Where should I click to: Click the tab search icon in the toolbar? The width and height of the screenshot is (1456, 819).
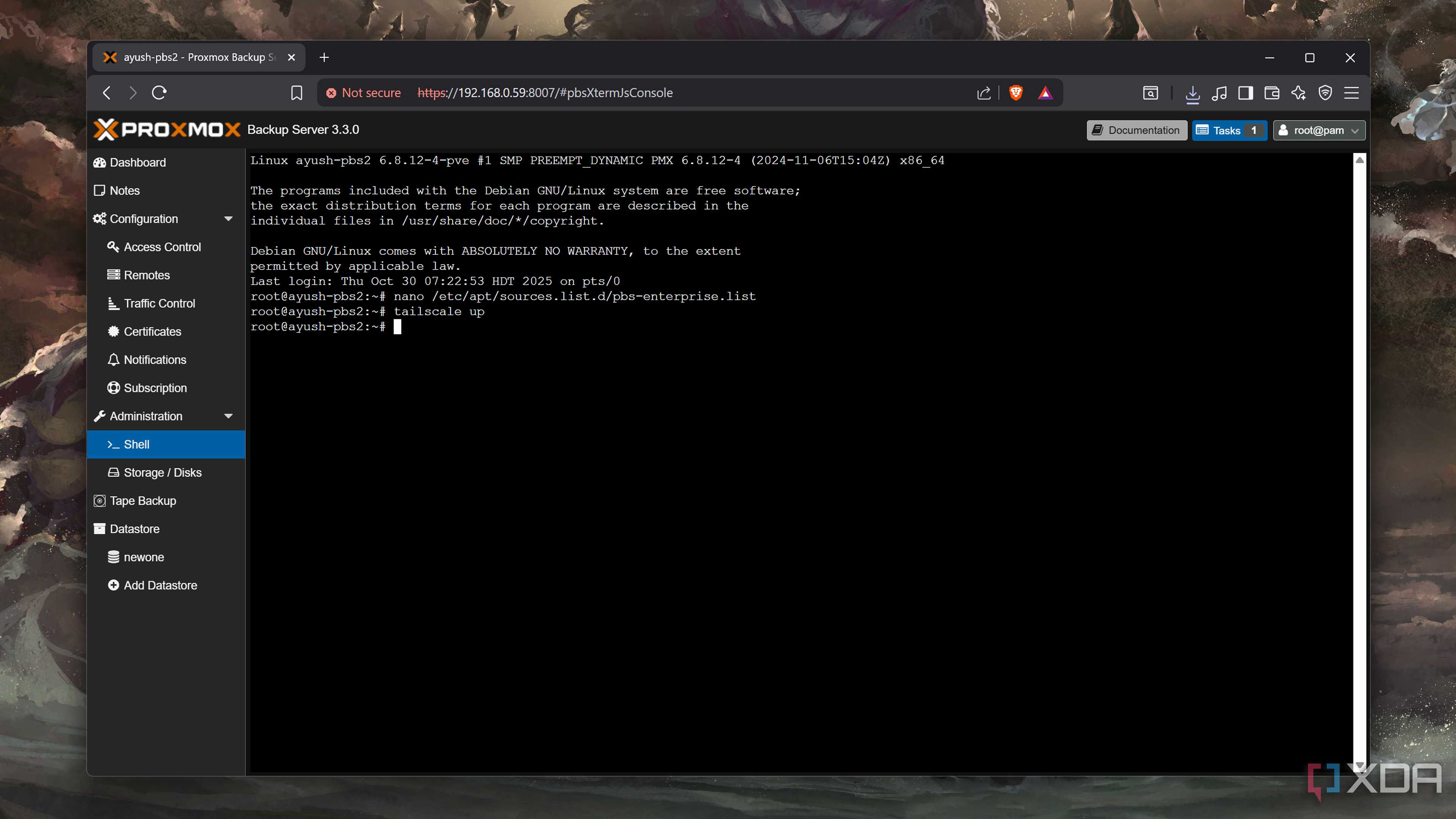(x=1150, y=93)
